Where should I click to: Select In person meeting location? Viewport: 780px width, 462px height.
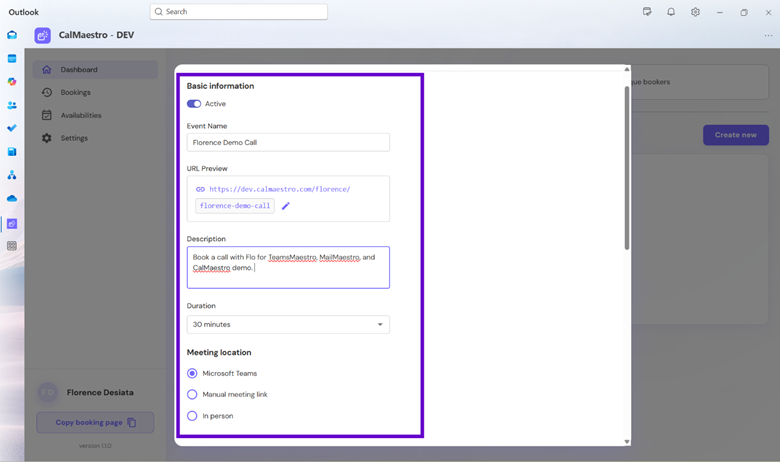pos(192,416)
